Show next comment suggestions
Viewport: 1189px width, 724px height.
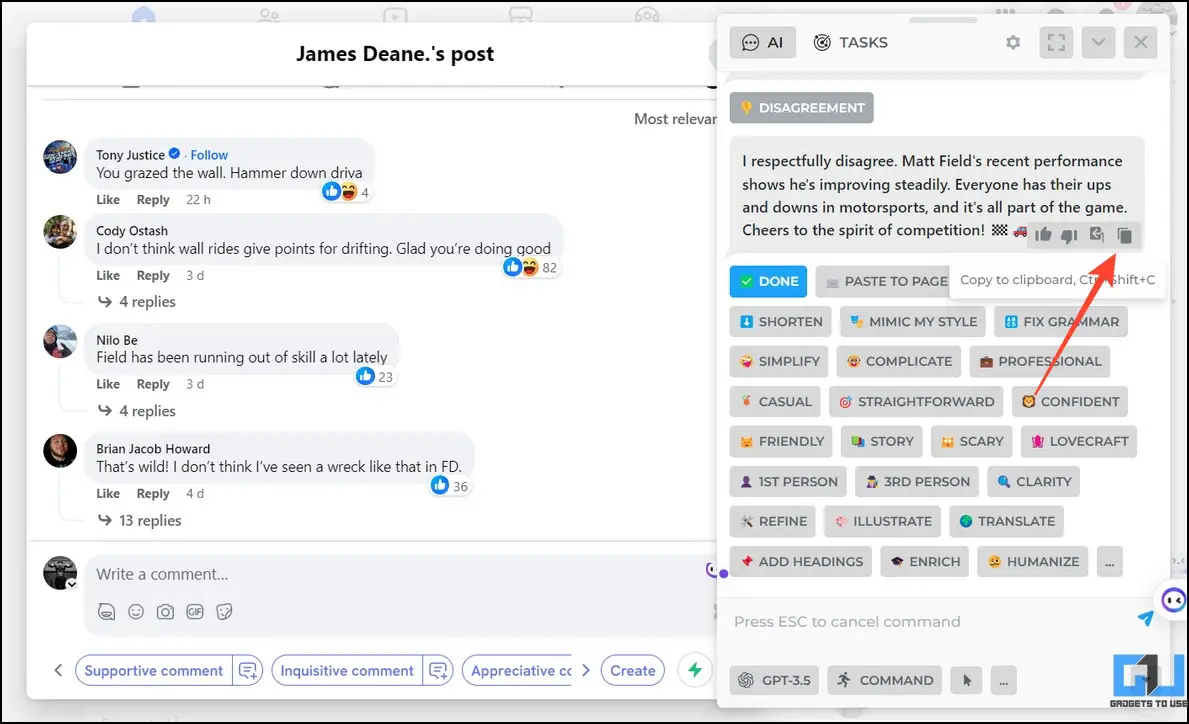585,670
